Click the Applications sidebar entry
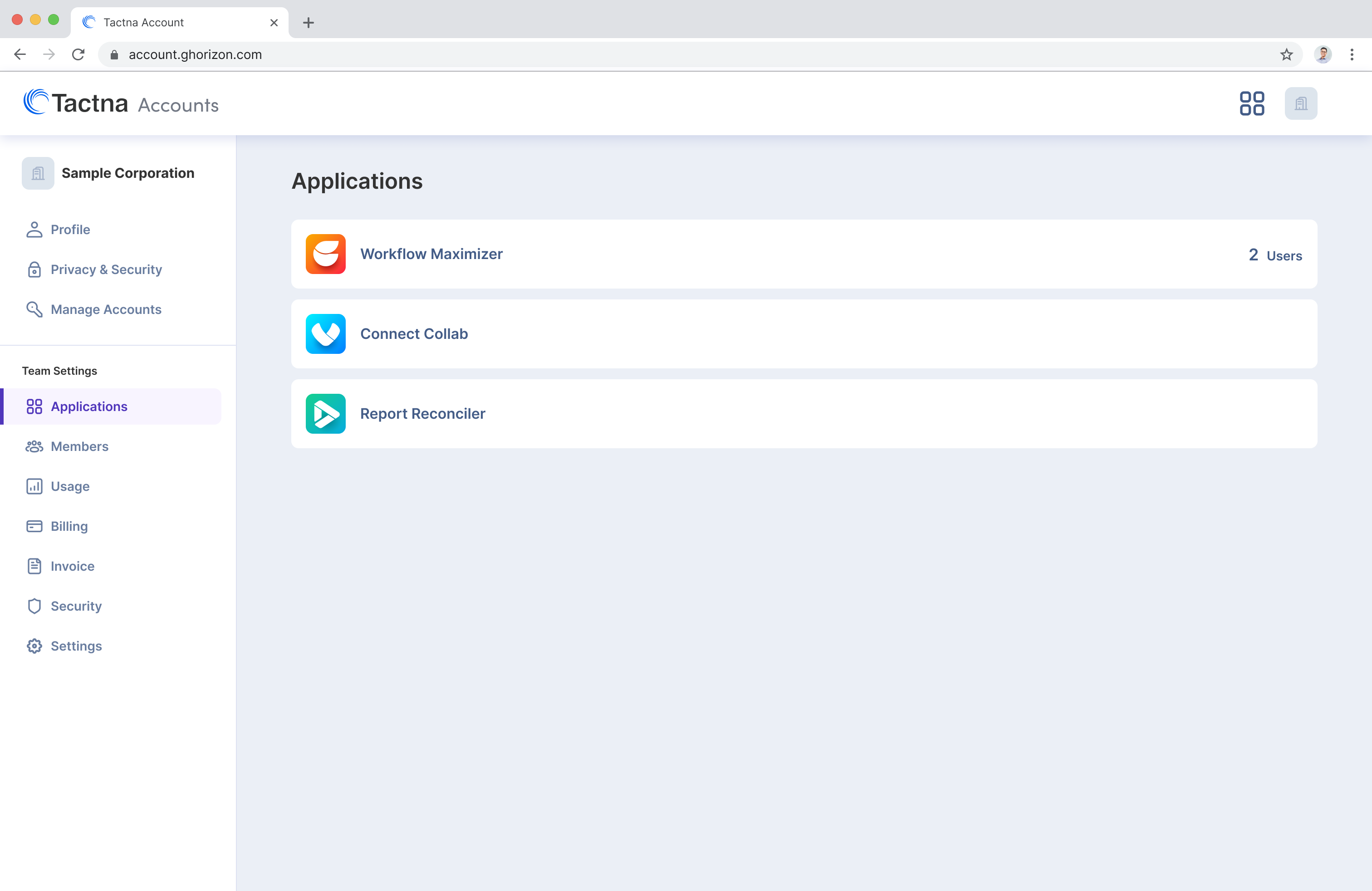 (89, 406)
